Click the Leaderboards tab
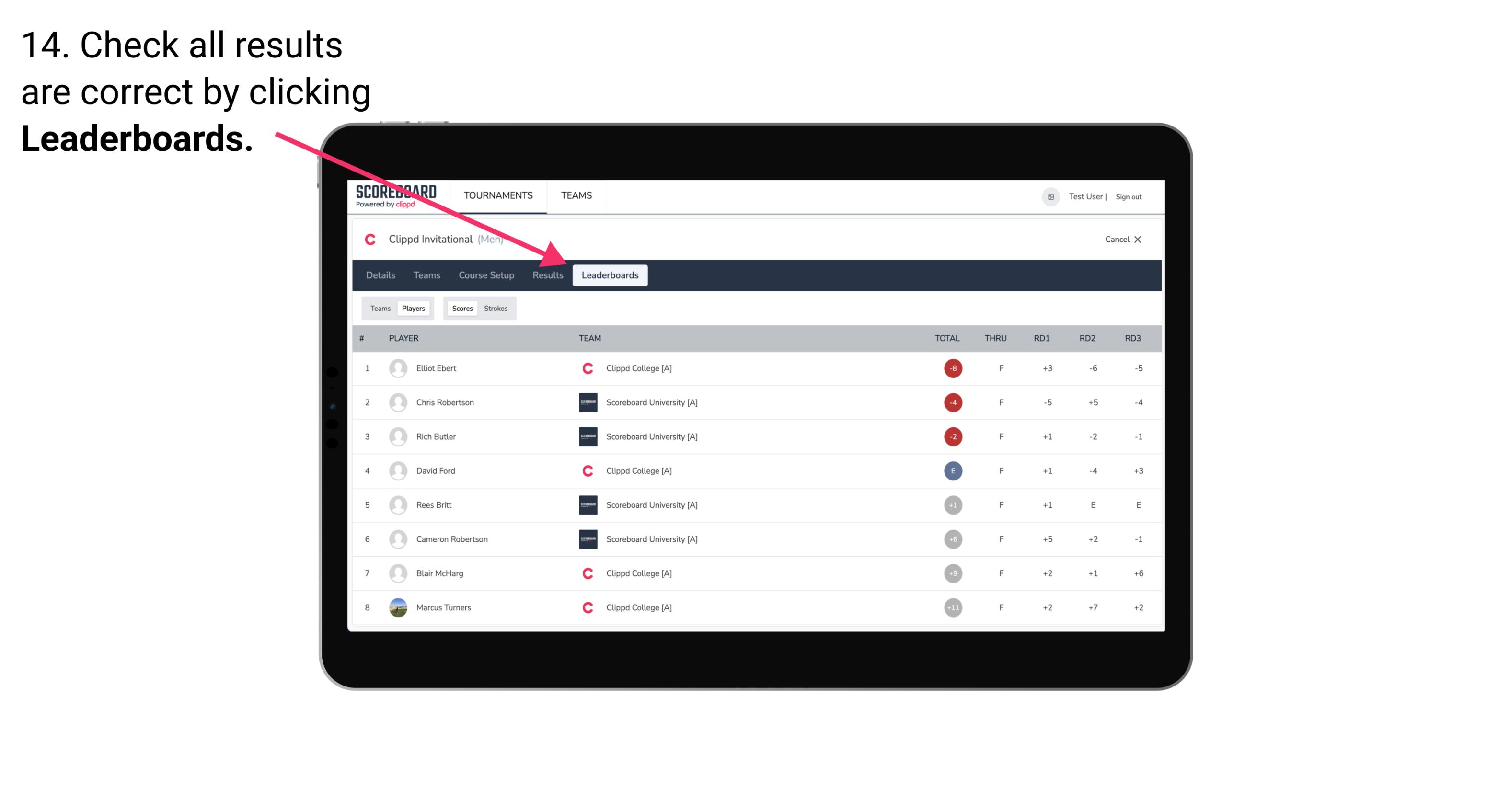Viewport: 1510px width, 812px height. pos(610,276)
